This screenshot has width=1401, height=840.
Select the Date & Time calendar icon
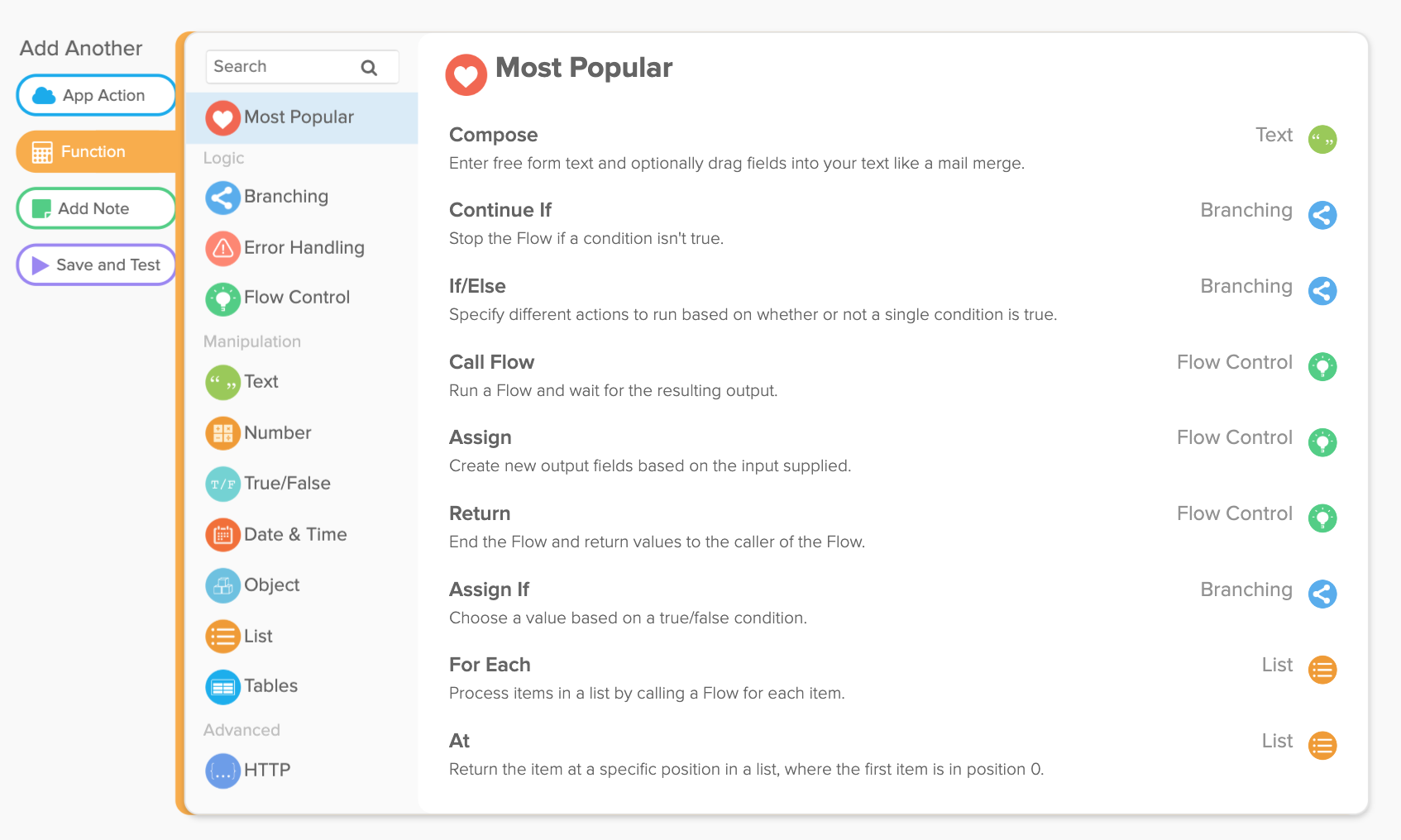click(222, 535)
